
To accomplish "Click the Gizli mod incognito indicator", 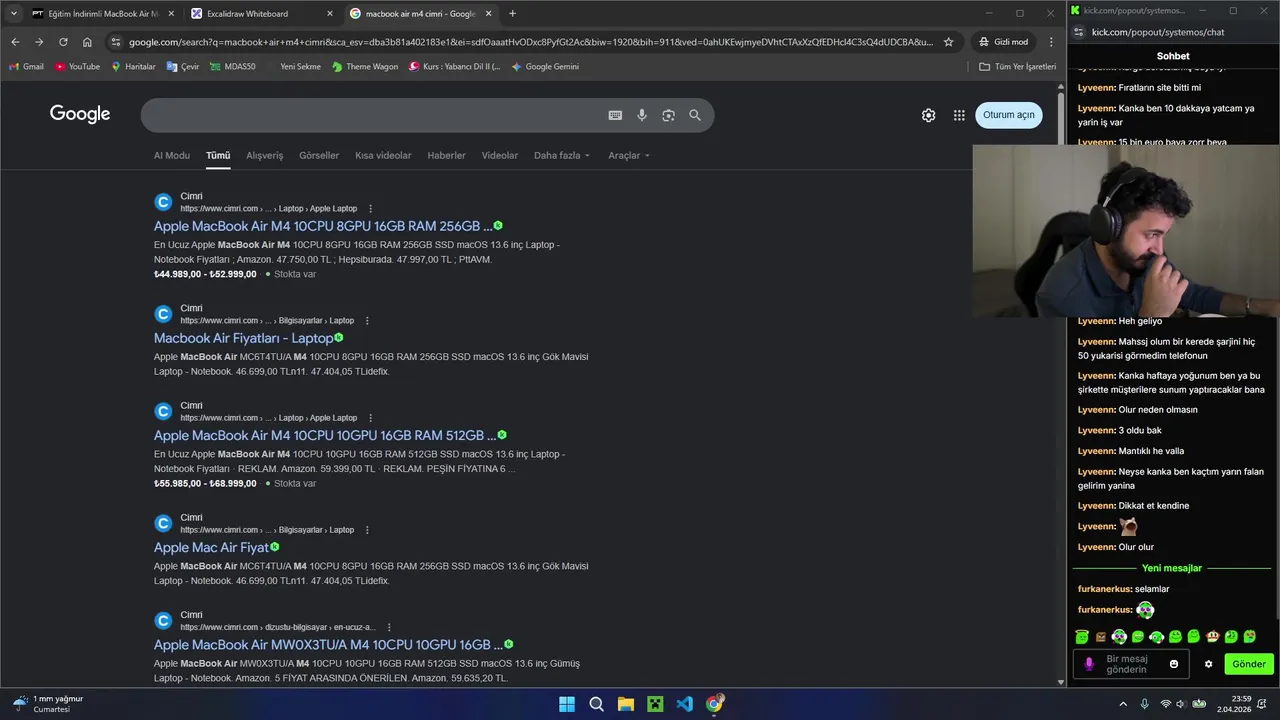I will click(x=1003, y=42).
